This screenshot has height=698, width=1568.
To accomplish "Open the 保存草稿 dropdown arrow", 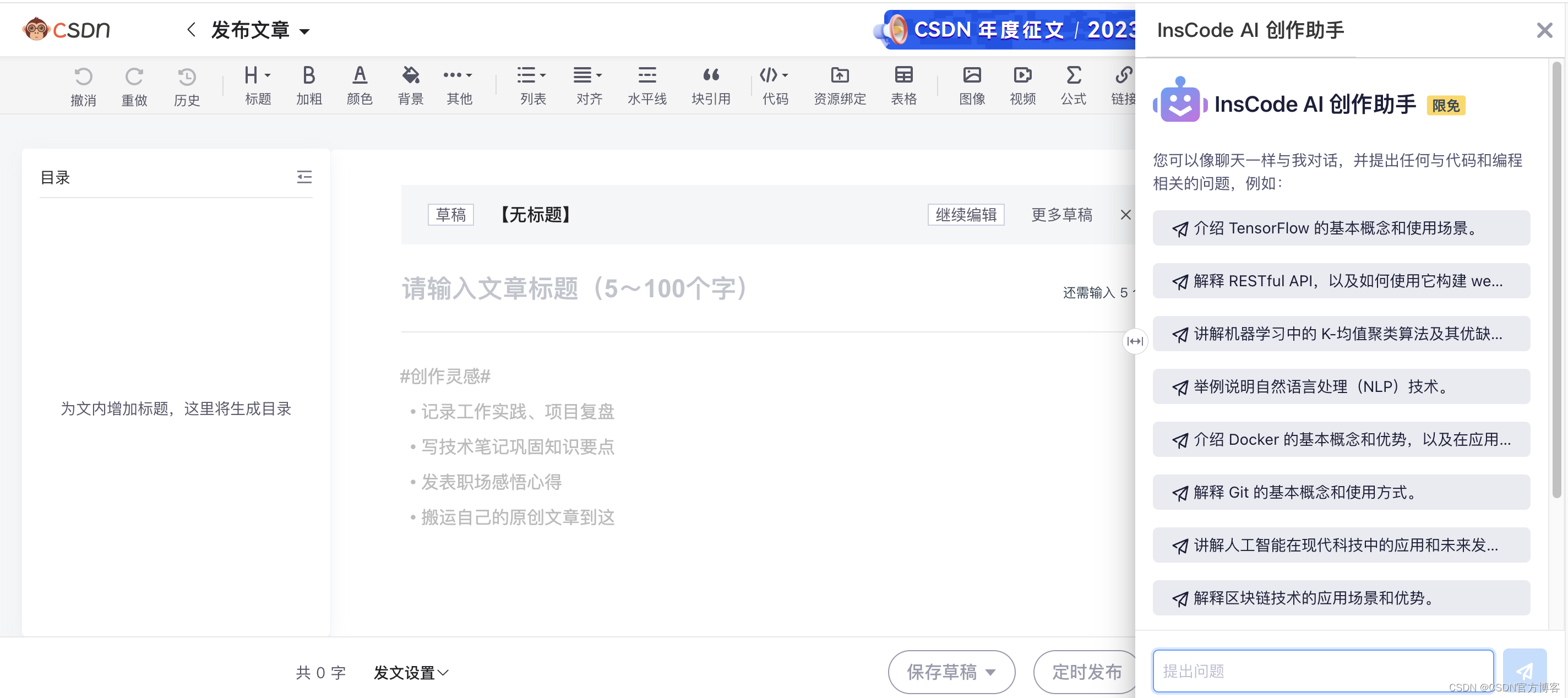I will click(x=991, y=673).
